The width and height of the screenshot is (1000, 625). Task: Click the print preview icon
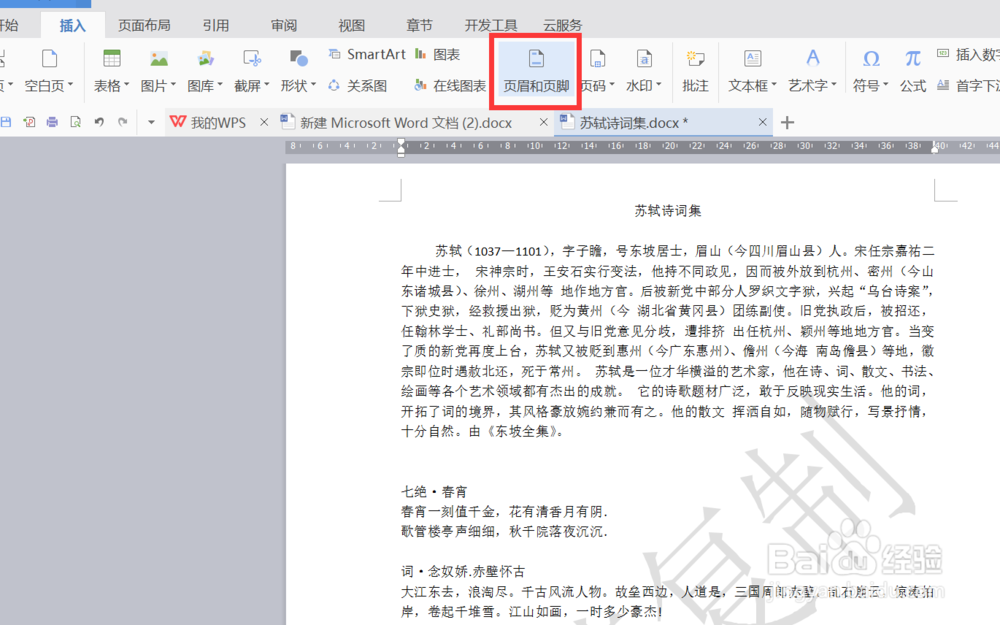(75, 122)
